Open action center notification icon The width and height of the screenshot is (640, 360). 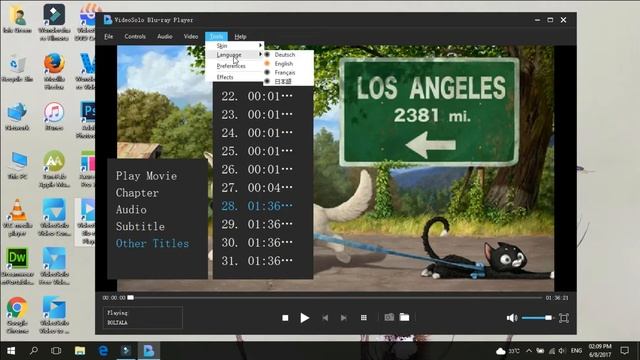(x=624, y=351)
